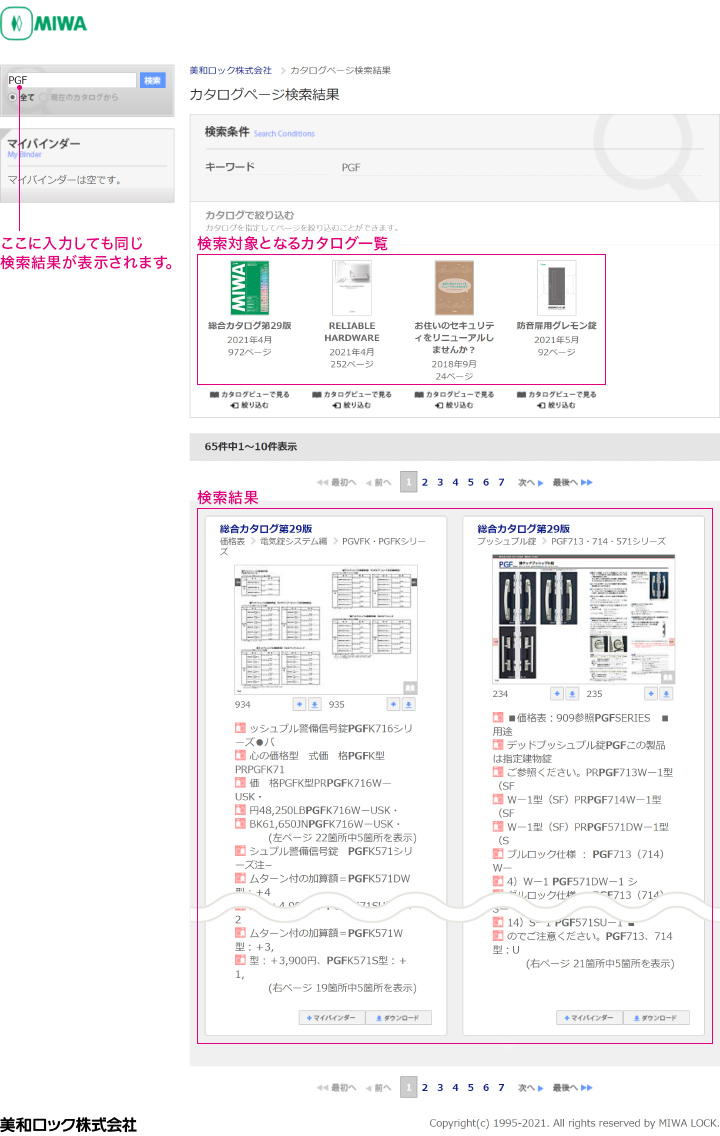Click red page icon beside '円48,250LBPGFK716W' line
Viewport: 720px width, 1136px height.
pyautogui.click(x=240, y=810)
